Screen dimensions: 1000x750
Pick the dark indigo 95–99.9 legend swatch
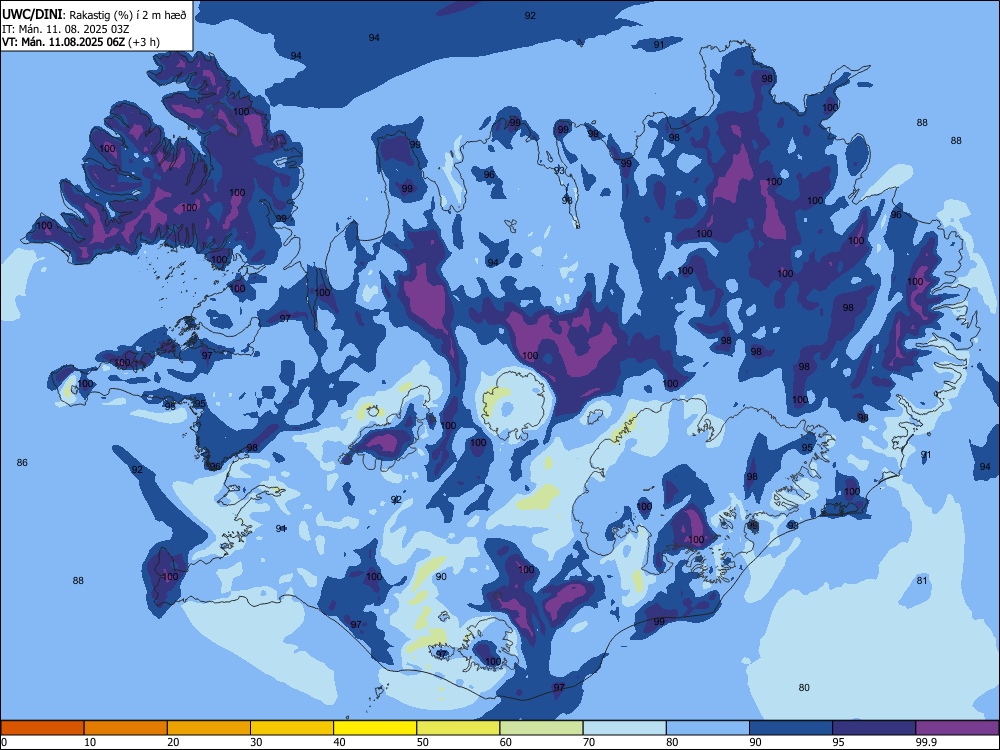pos(874,728)
